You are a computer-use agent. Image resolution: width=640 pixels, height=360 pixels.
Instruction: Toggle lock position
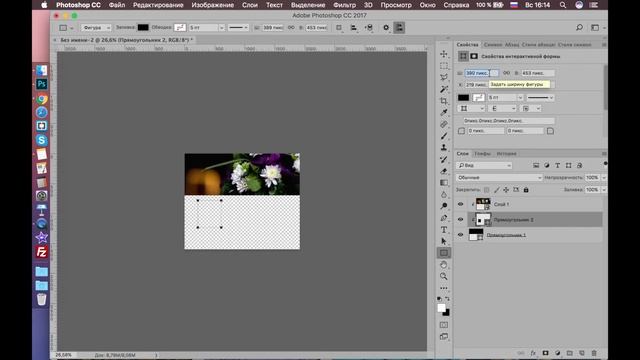coord(506,190)
